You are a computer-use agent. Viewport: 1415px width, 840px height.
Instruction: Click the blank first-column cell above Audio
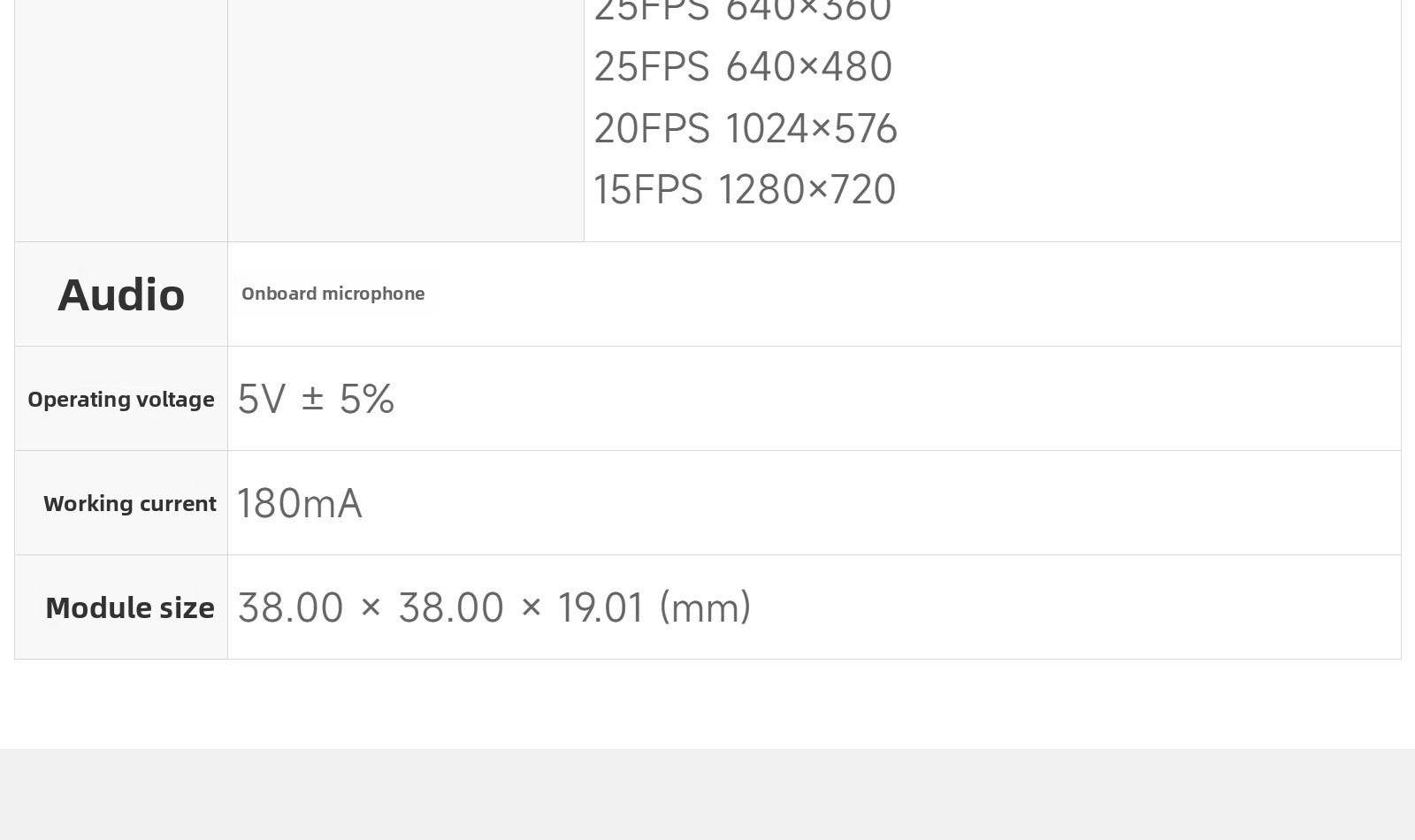tap(121, 120)
